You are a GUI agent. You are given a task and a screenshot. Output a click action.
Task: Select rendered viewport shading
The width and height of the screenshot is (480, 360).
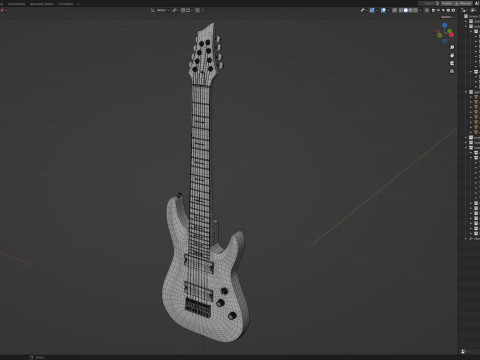(x=416, y=10)
